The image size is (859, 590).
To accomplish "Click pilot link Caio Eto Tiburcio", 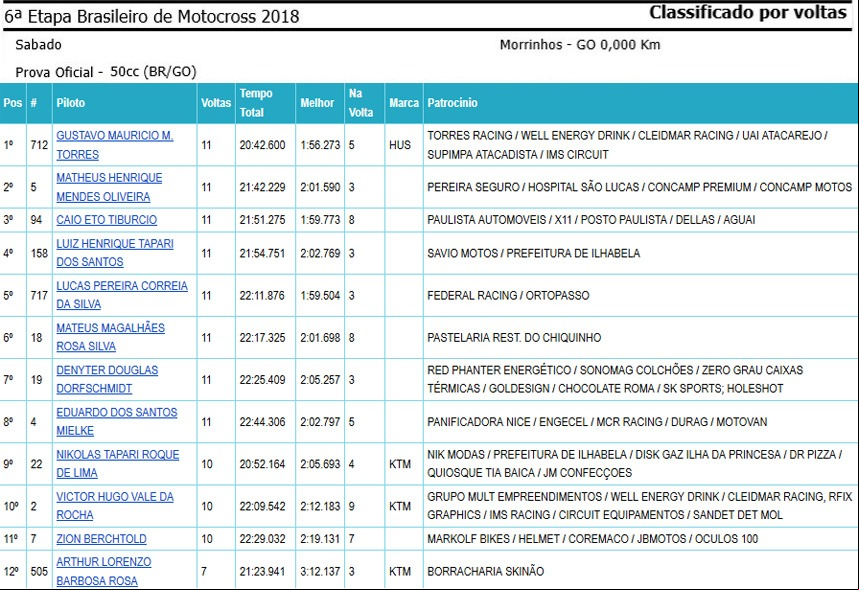I will [106, 220].
